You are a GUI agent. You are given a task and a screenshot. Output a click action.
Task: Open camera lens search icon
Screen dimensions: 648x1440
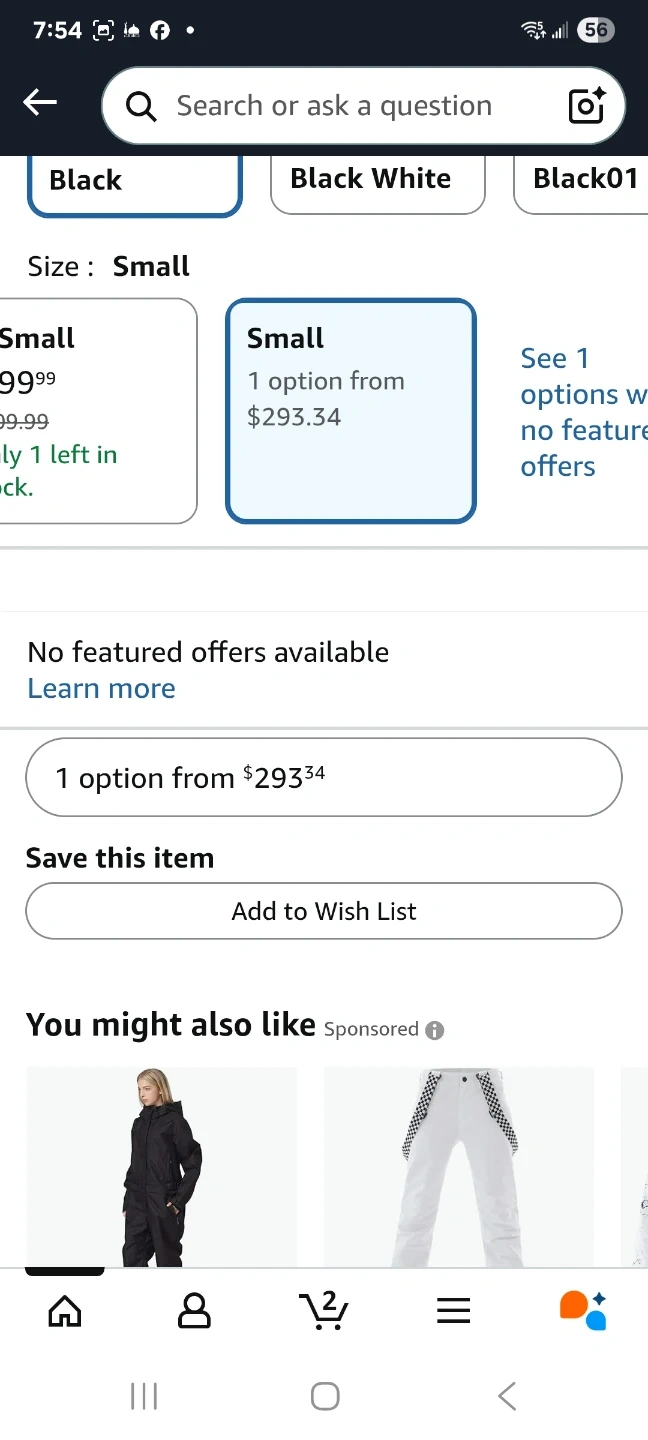click(587, 105)
